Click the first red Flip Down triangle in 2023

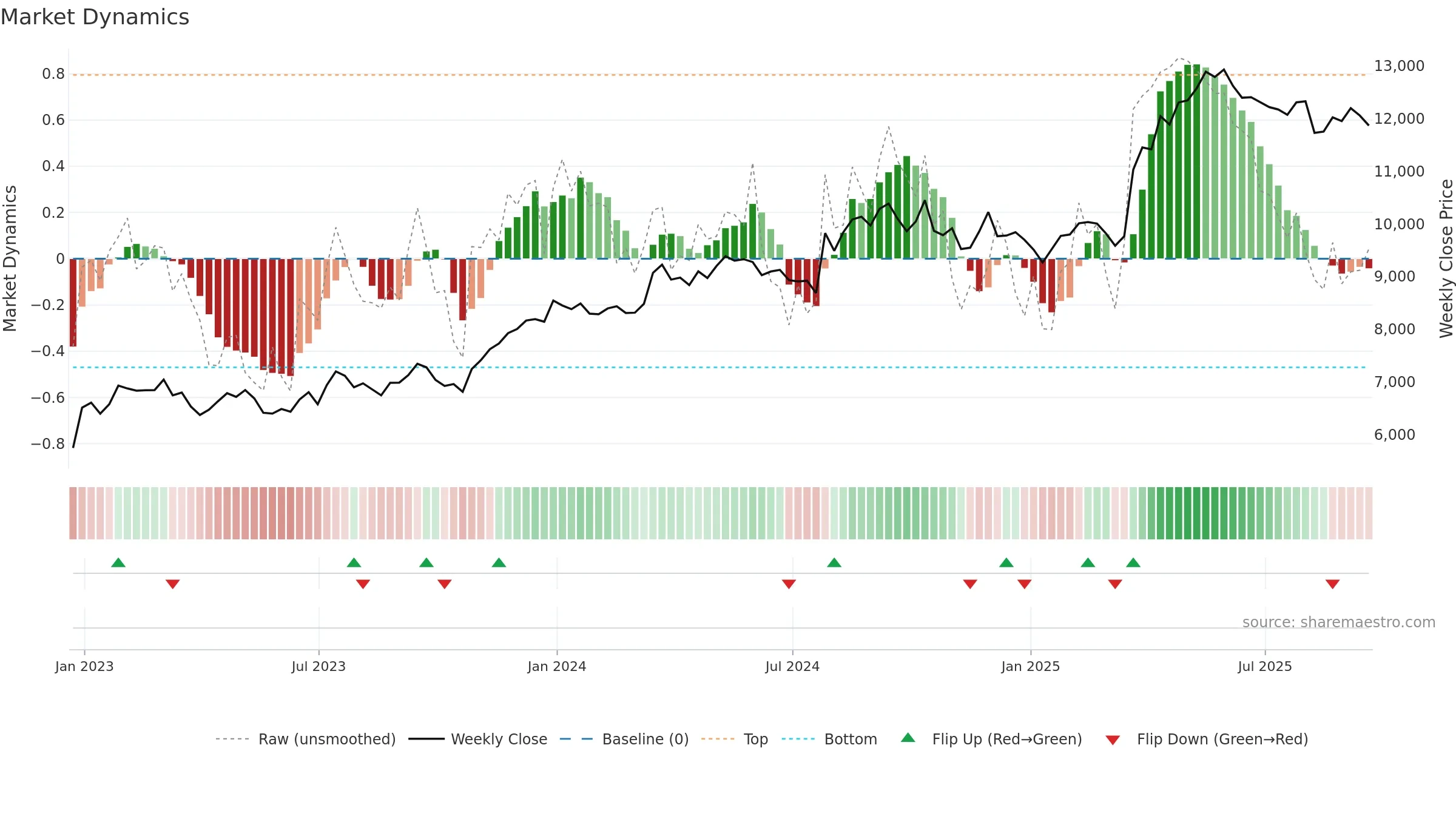tap(173, 584)
